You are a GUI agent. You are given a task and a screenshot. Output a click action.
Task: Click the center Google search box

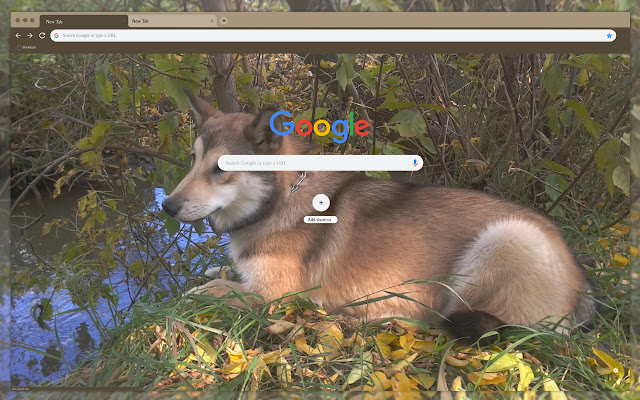click(320, 163)
